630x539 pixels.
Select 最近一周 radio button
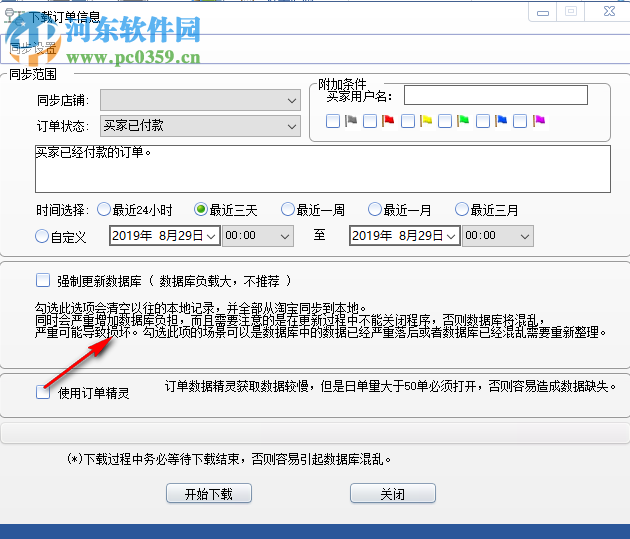(288, 209)
